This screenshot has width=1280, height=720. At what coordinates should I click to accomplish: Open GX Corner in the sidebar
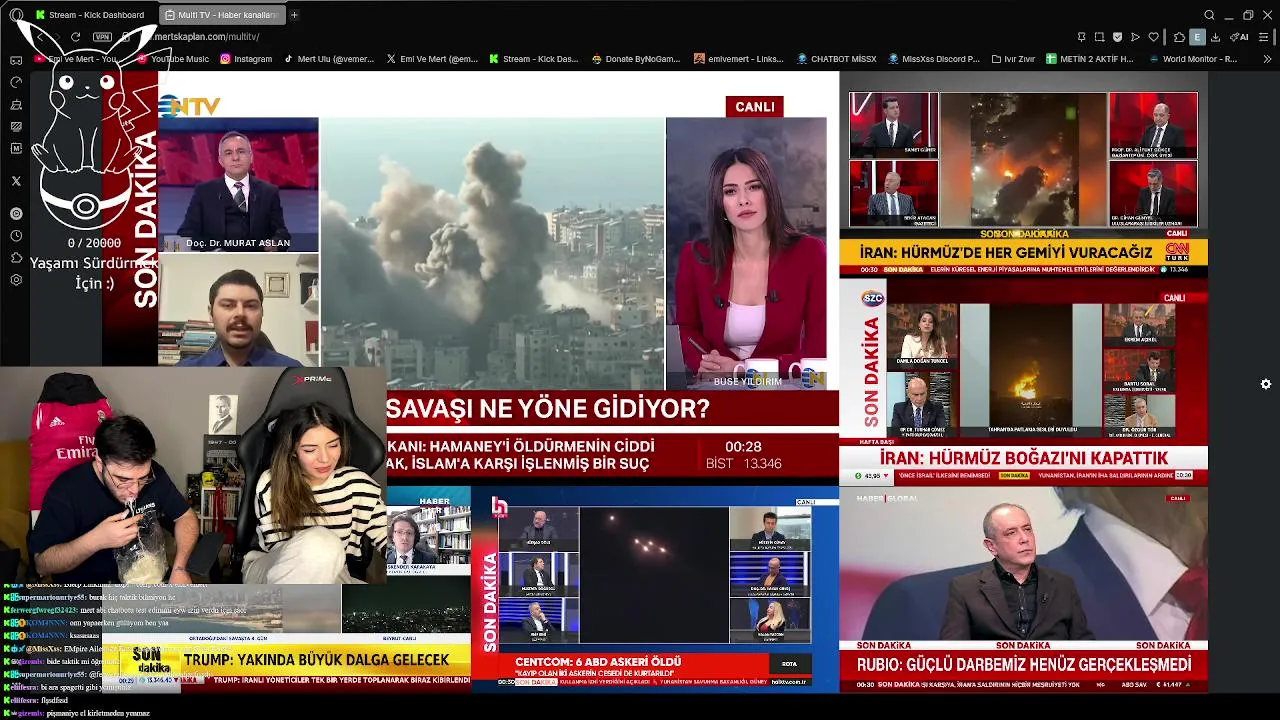(16, 60)
